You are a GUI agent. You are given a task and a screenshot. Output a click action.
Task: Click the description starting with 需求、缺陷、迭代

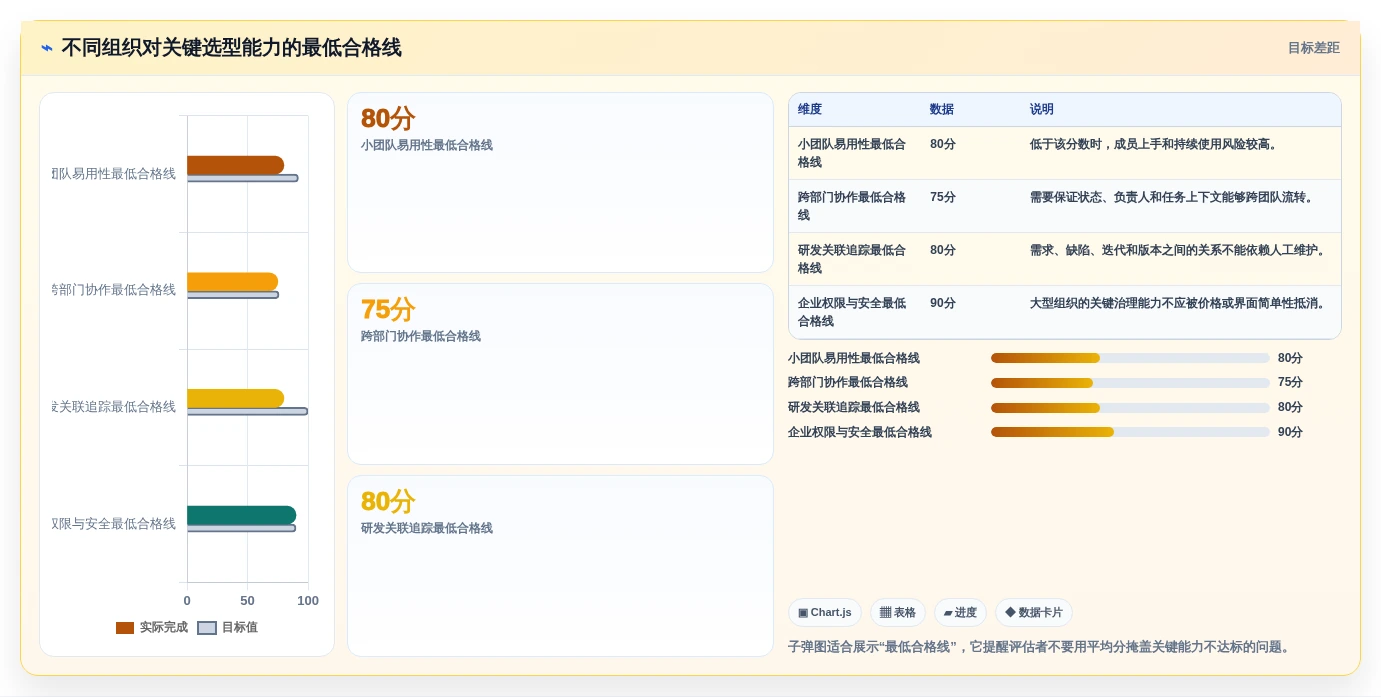click(x=1179, y=250)
